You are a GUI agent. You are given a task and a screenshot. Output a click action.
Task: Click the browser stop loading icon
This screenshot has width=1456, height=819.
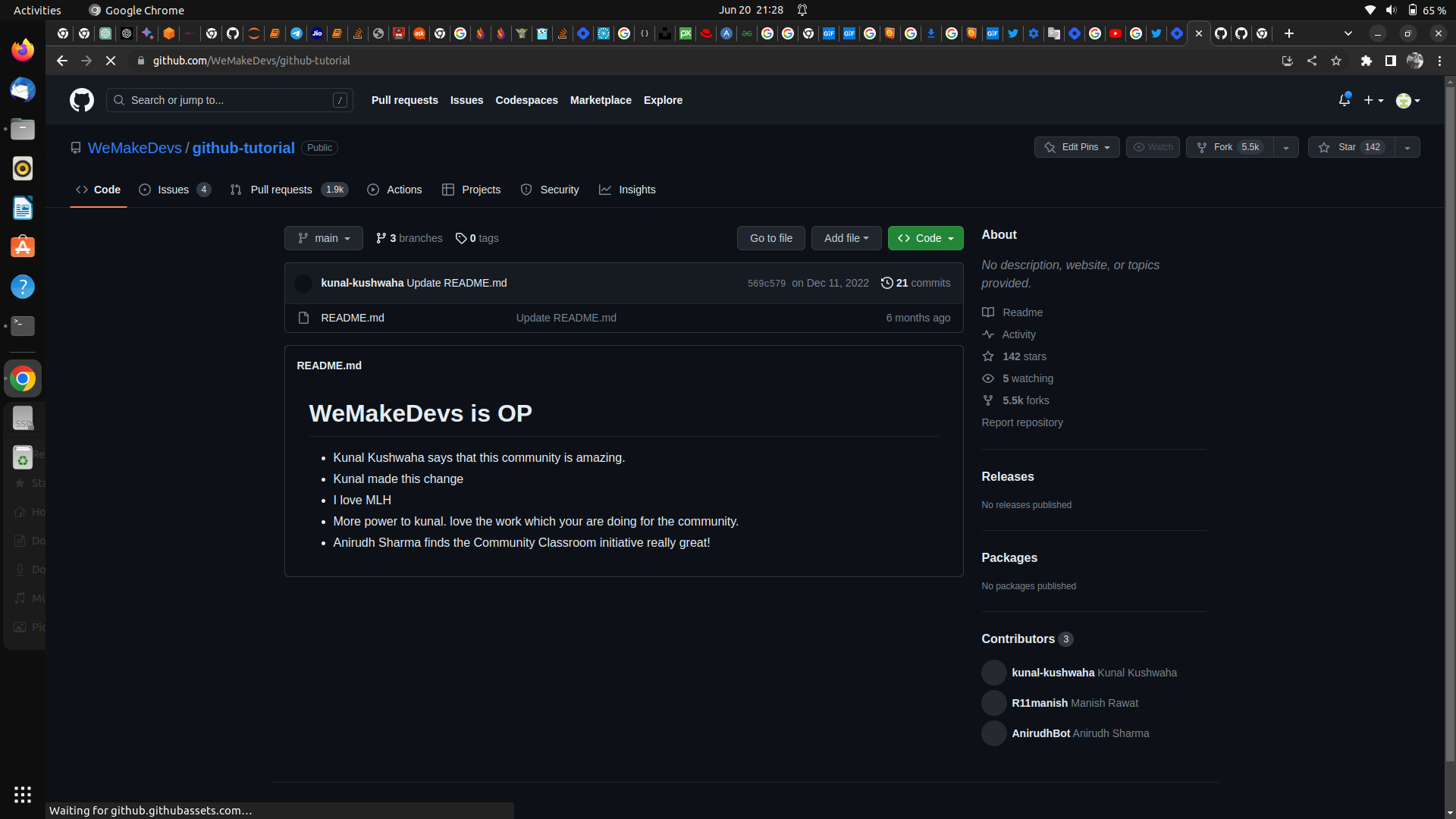pyautogui.click(x=111, y=61)
